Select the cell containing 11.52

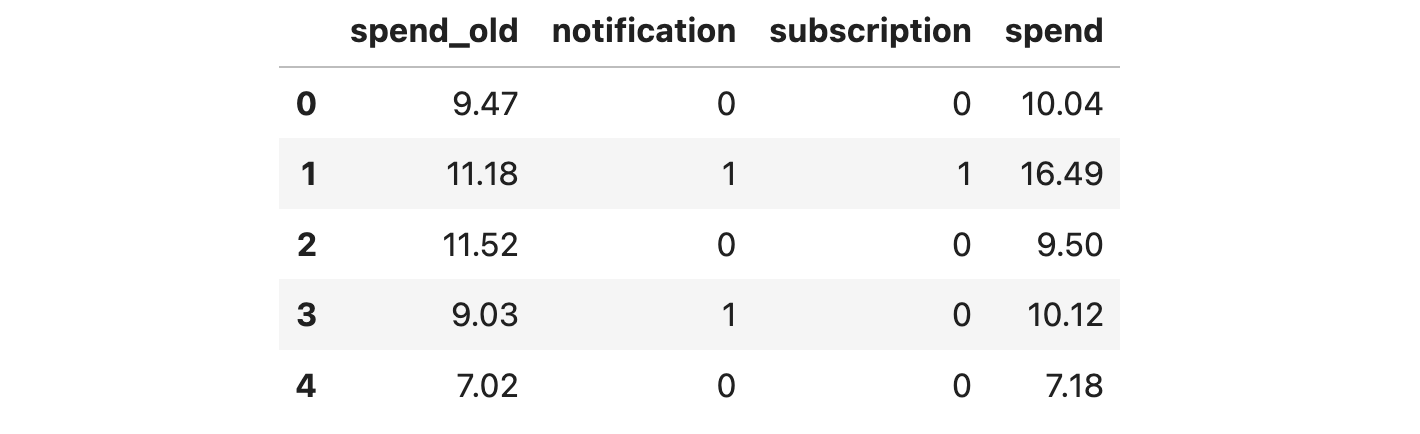(480, 245)
